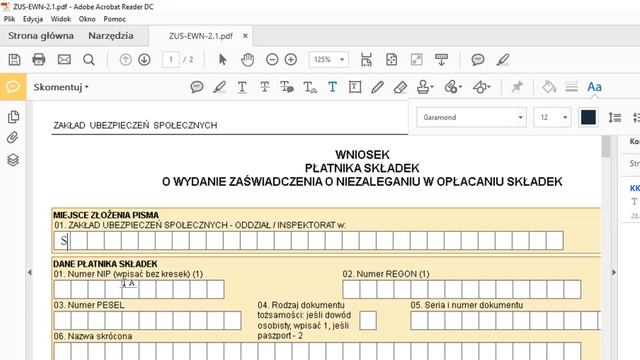Select the underline text tool

tap(242, 87)
